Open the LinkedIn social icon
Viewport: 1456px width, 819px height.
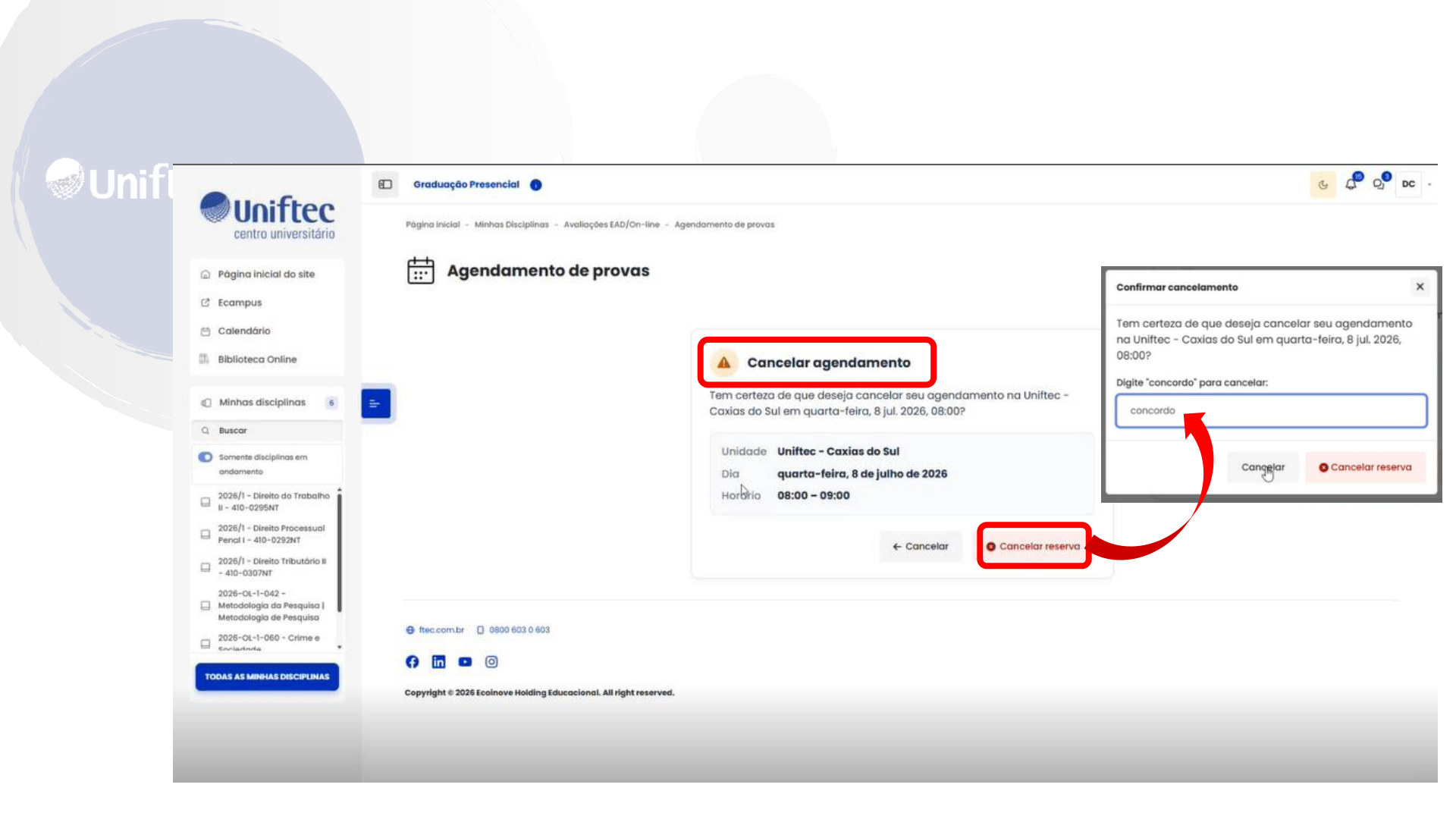(x=438, y=661)
